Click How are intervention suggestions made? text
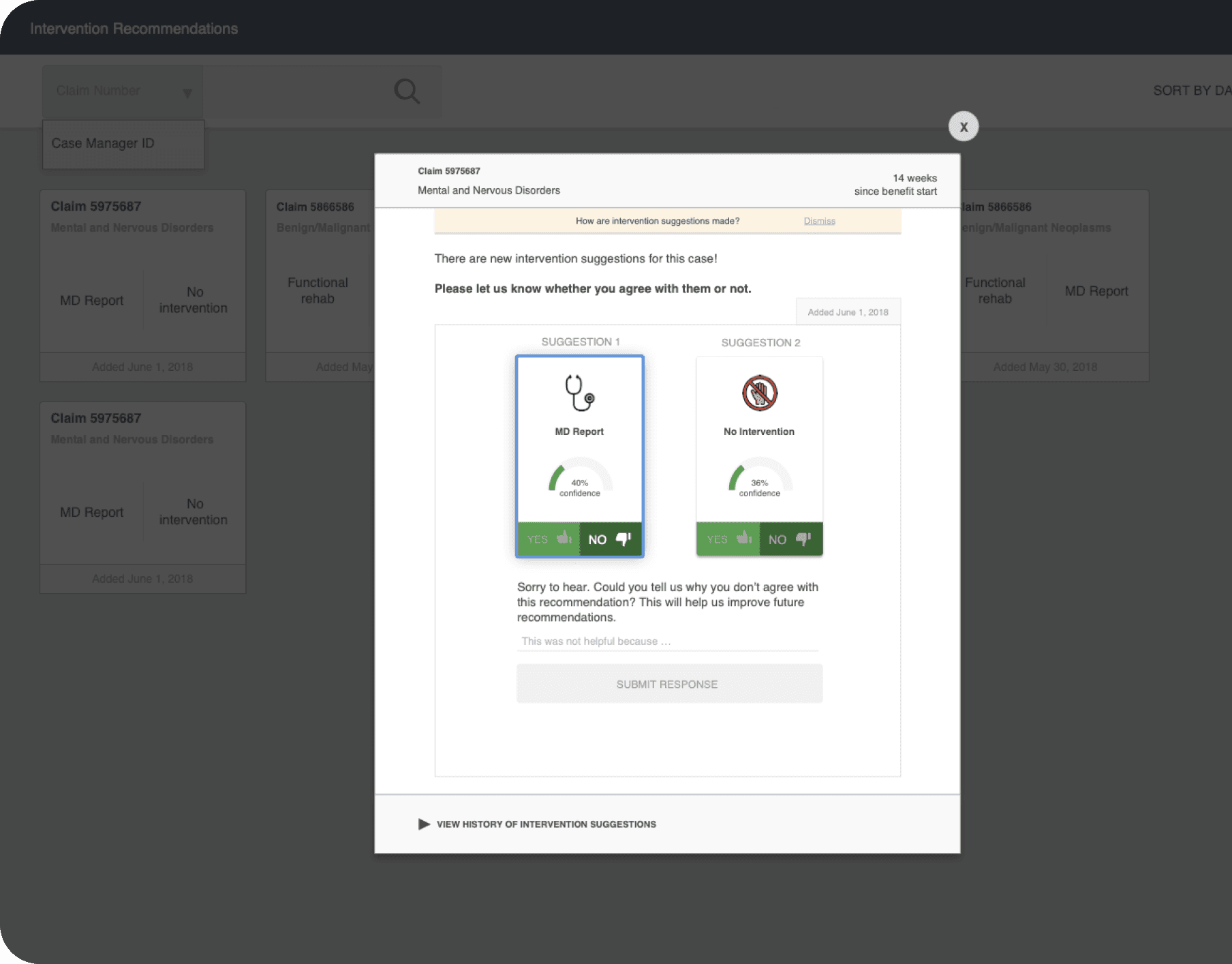This screenshot has width=1232, height=964. [657, 221]
